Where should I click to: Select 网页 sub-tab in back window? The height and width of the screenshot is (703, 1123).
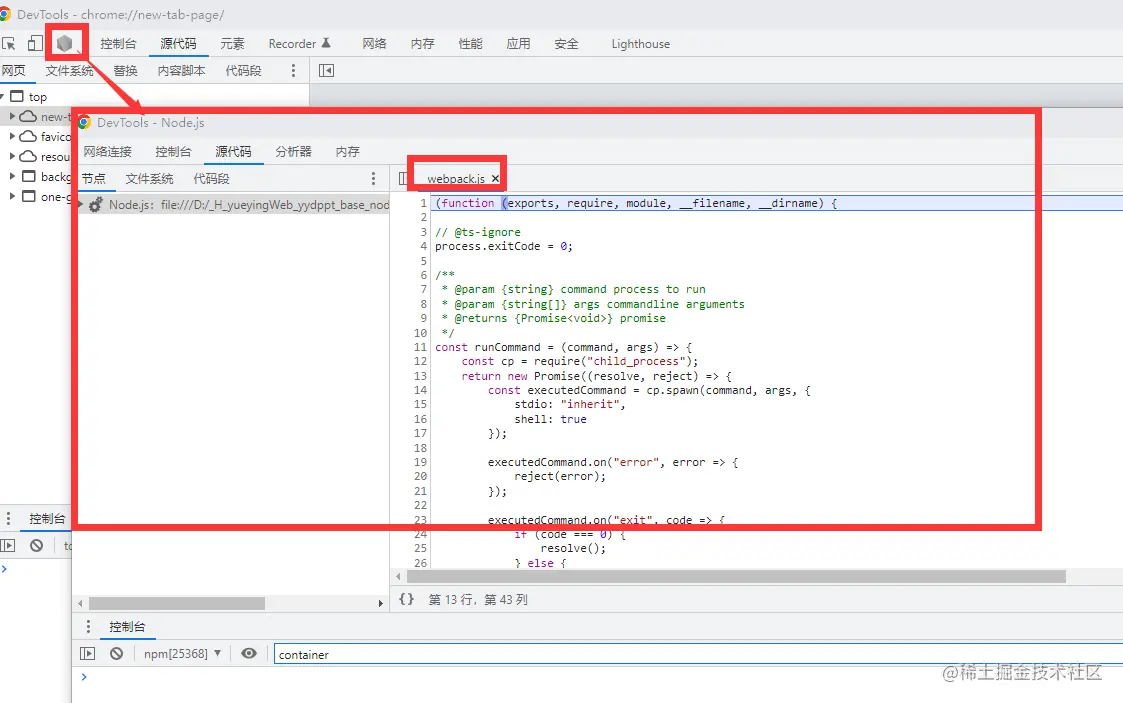[x=14, y=70]
